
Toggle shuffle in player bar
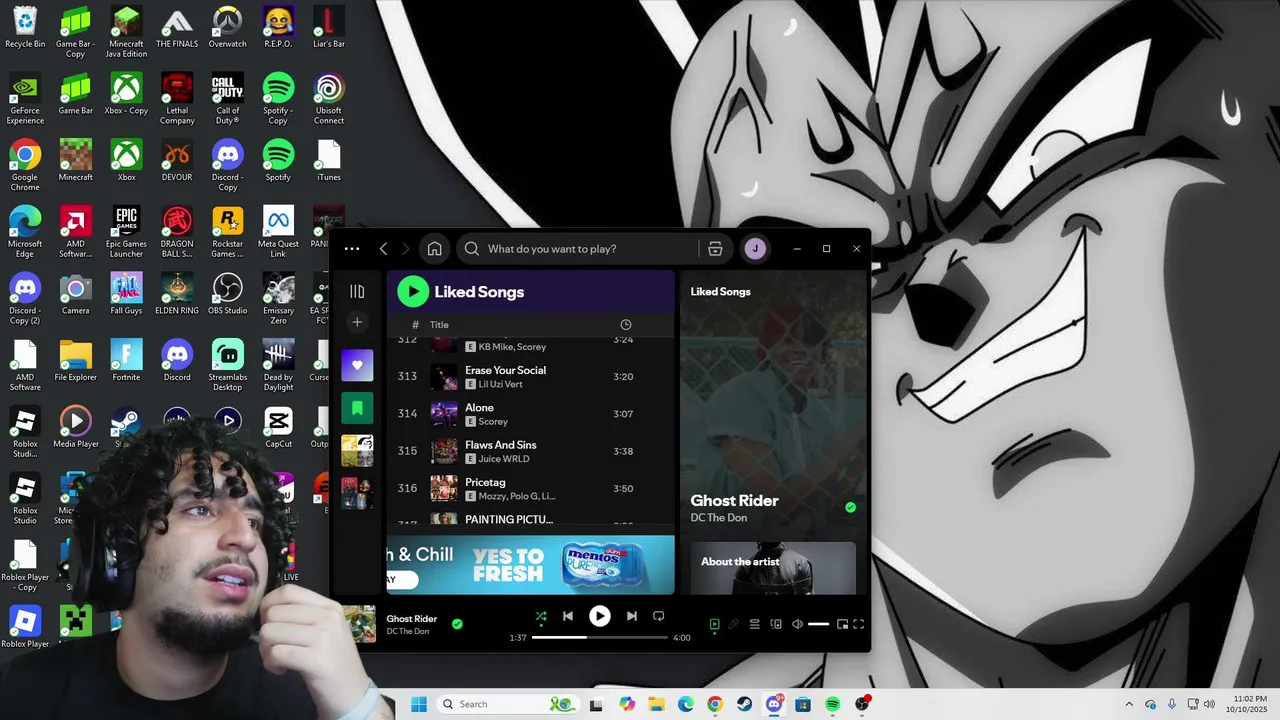tap(541, 616)
